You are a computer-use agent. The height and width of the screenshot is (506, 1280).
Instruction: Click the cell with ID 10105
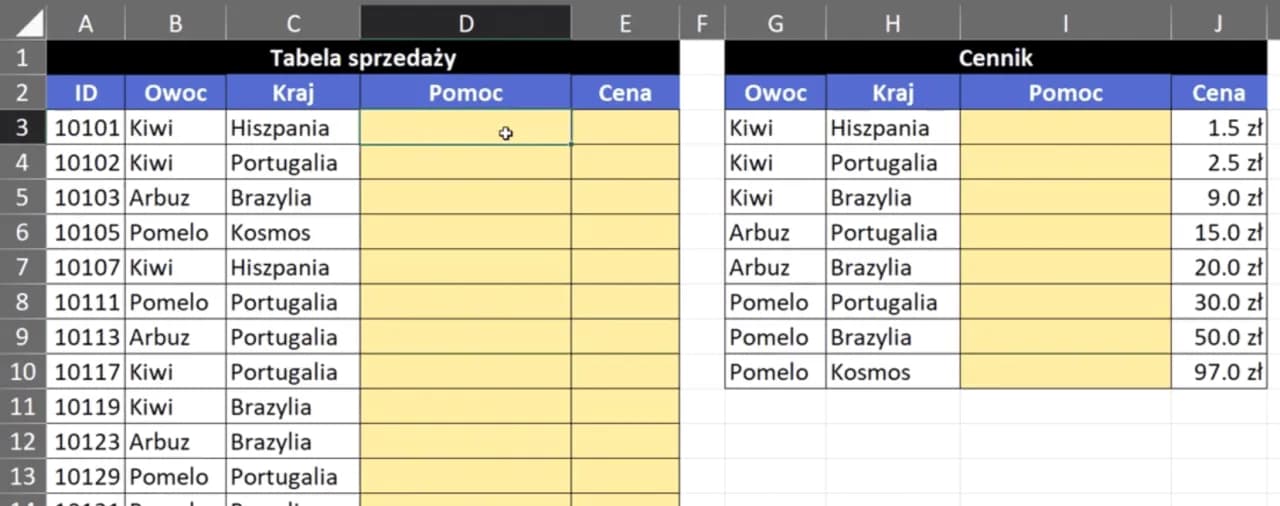pos(86,233)
